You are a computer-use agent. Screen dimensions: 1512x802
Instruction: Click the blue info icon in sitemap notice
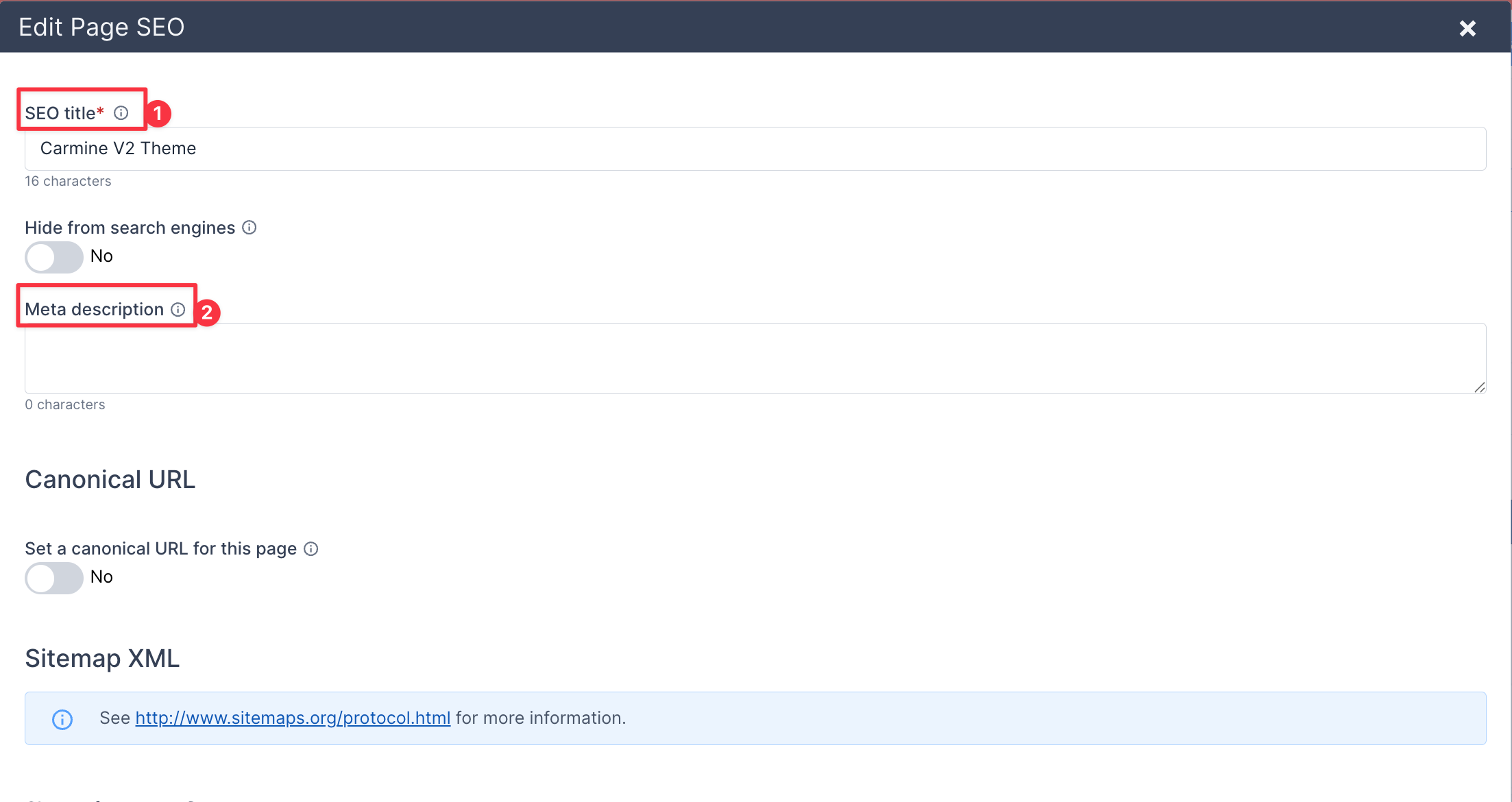[62, 719]
